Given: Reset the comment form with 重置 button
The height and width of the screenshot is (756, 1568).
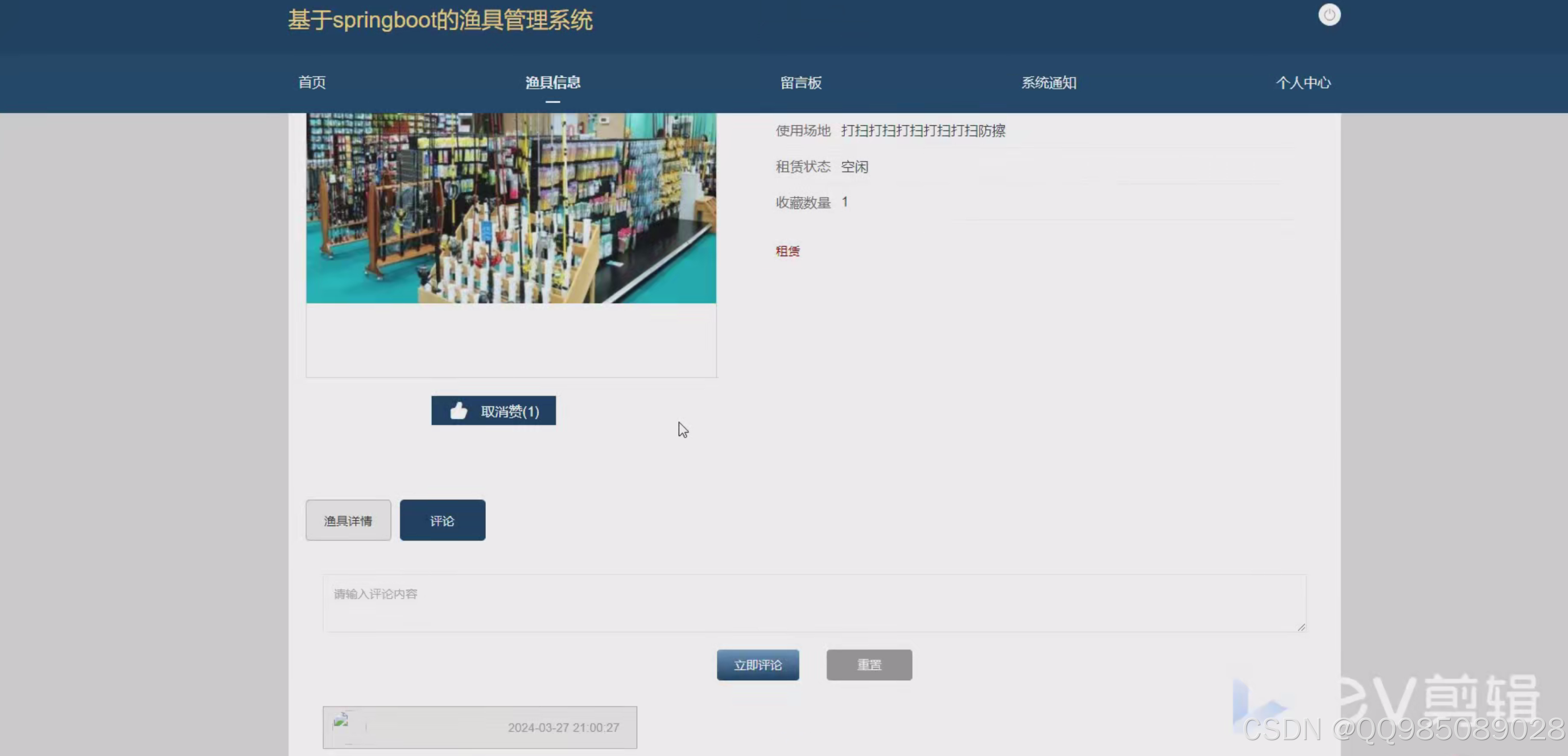Looking at the screenshot, I should click(x=869, y=664).
